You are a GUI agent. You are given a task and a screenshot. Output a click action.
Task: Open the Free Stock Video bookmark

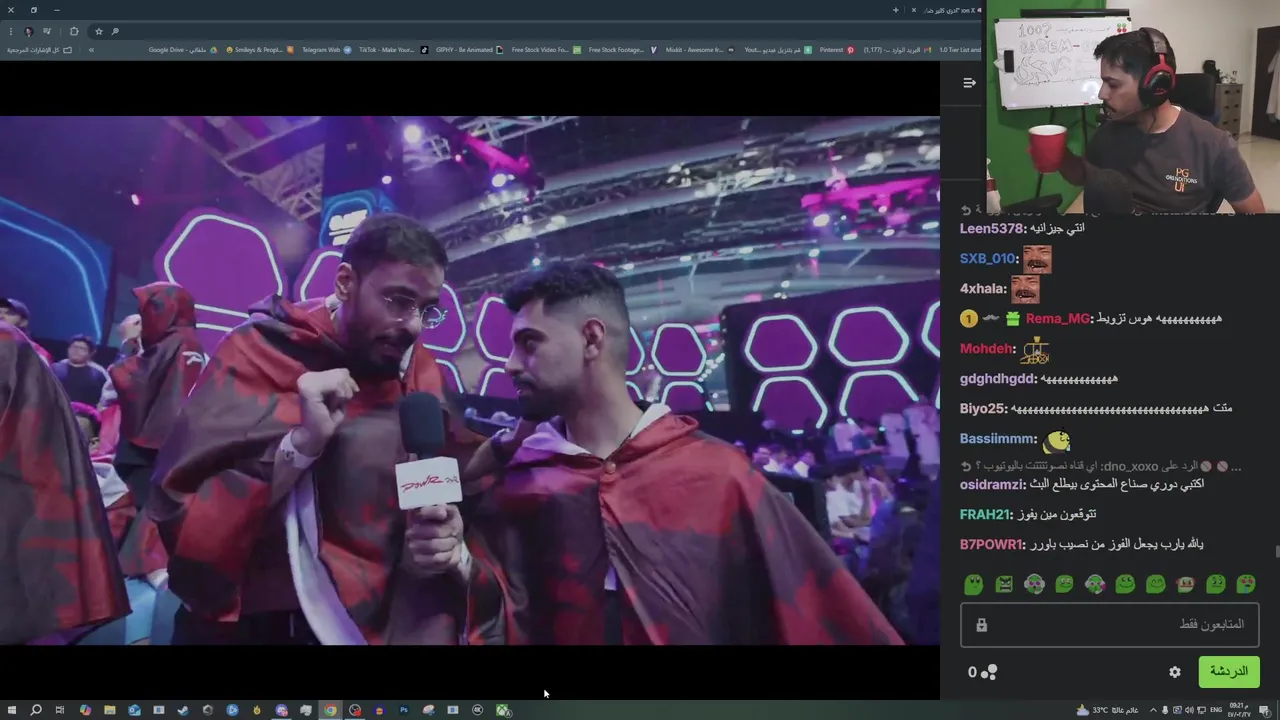tap(546, 50)
